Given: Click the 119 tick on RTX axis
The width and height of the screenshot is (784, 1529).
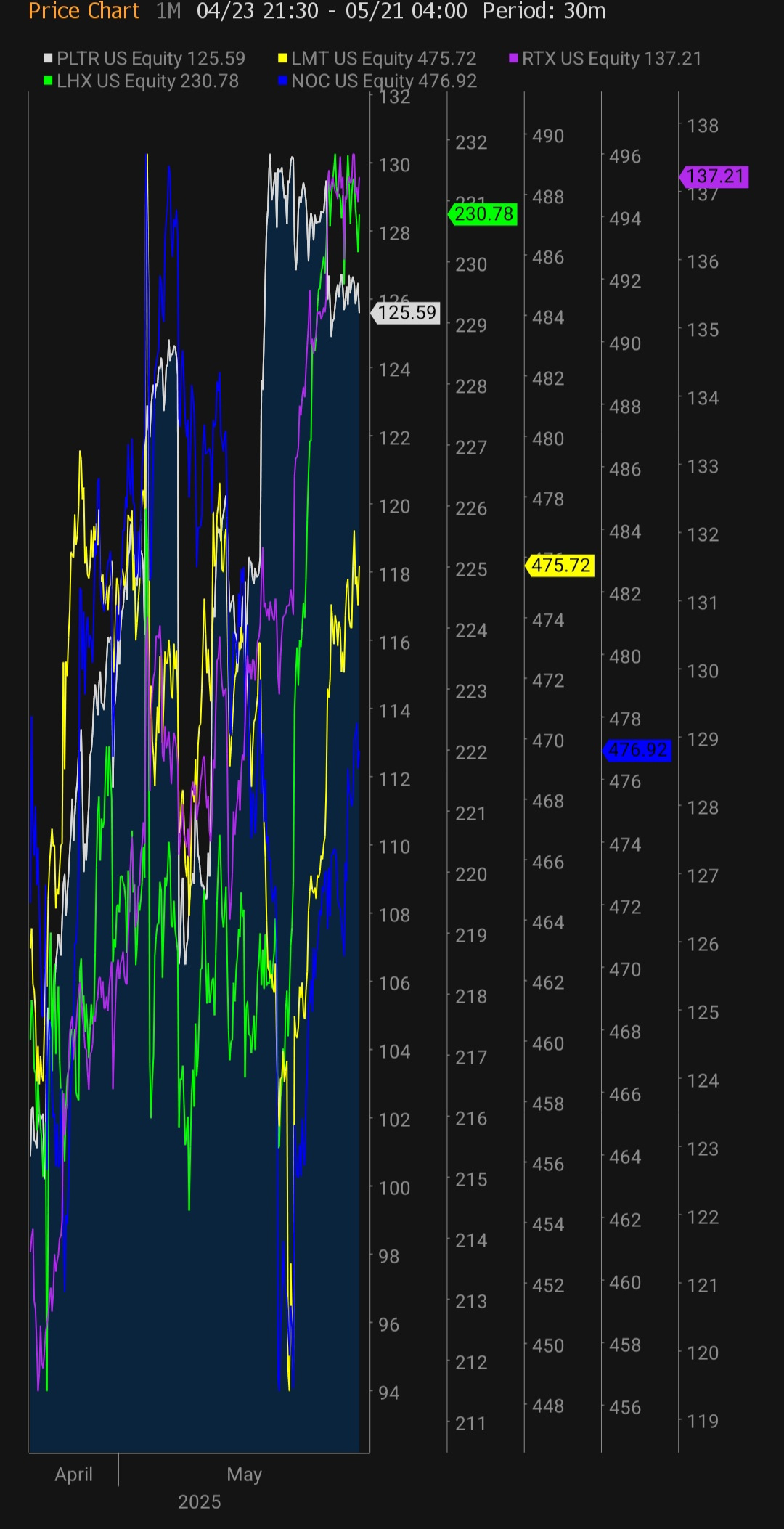Looking at the screenshot, I should coord(703,1422).
